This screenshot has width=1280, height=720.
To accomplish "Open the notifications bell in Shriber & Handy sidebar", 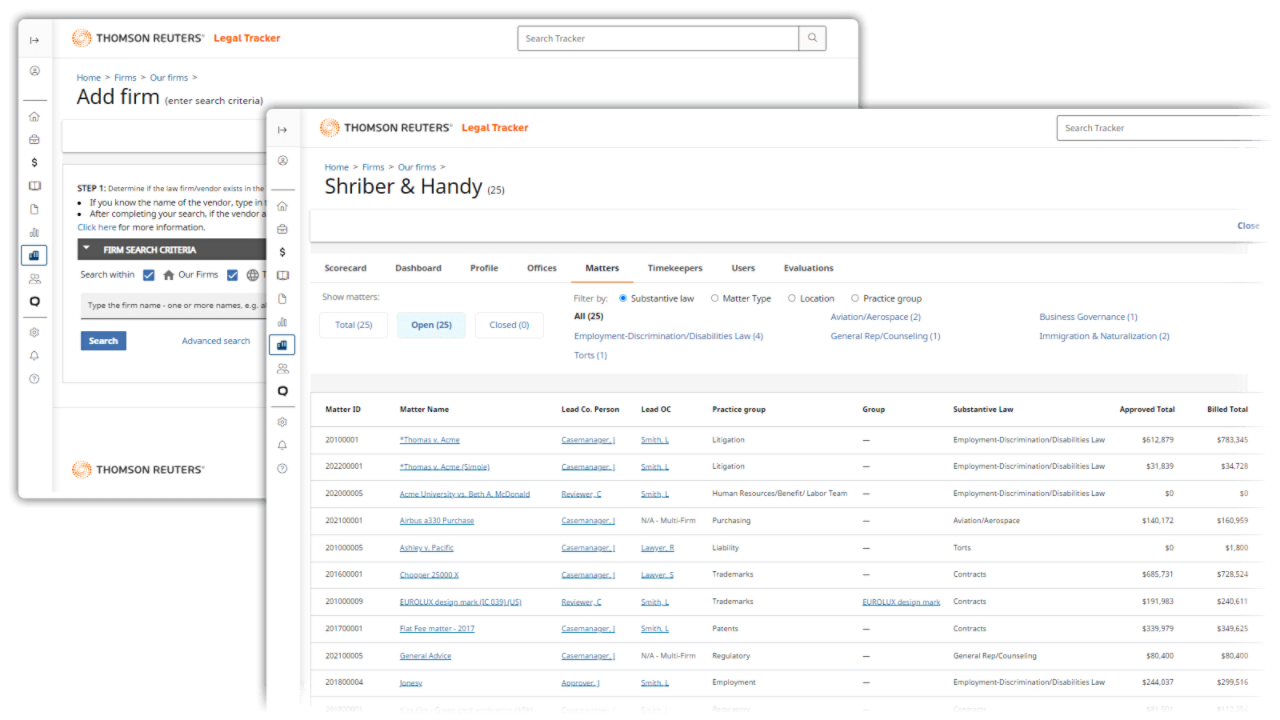I will [282, 445].
